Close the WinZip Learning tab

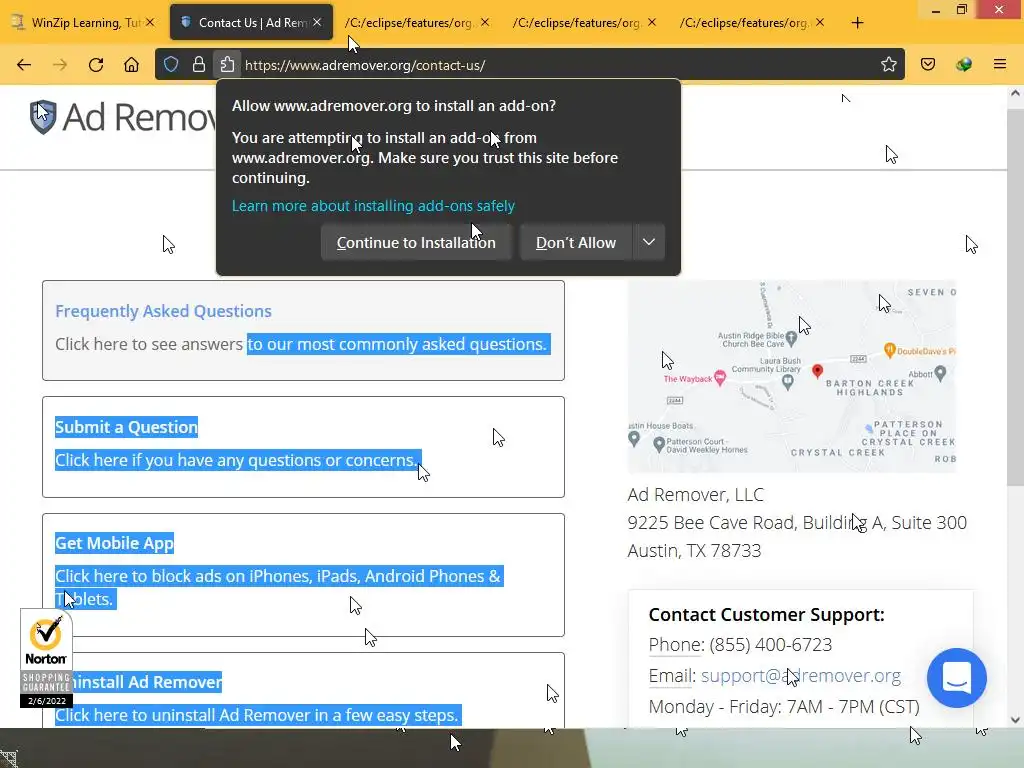[150, 22]
